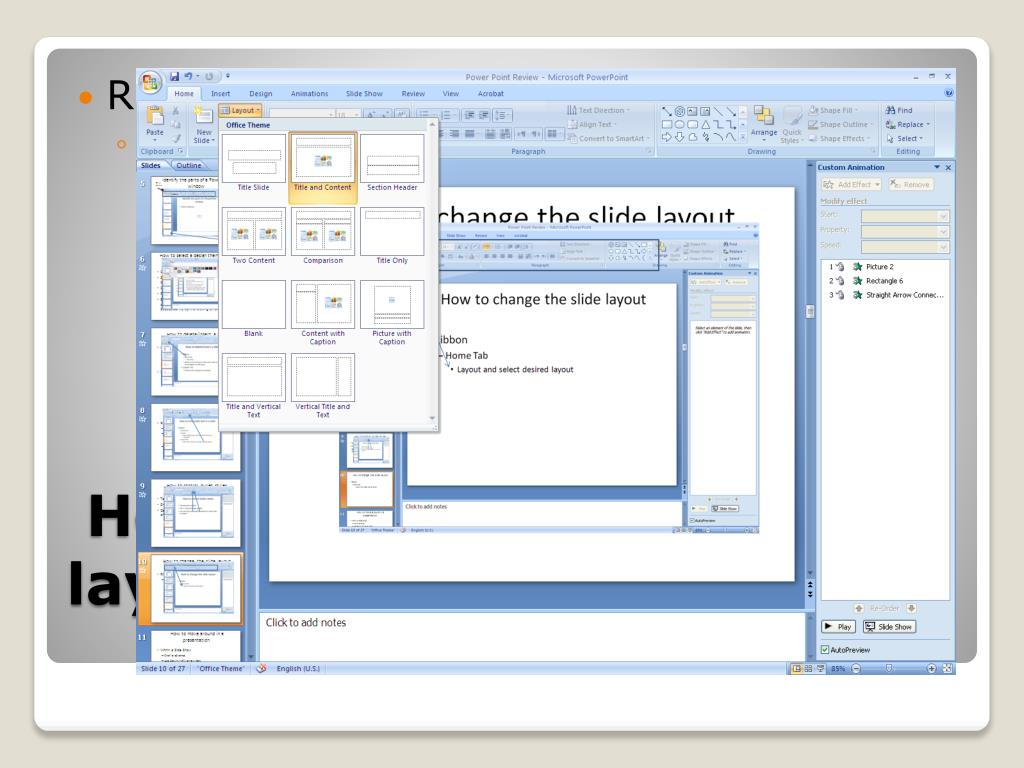Close the Custom Animation pane
This screenshot has height=768, width=1024.
coord(948,167)
